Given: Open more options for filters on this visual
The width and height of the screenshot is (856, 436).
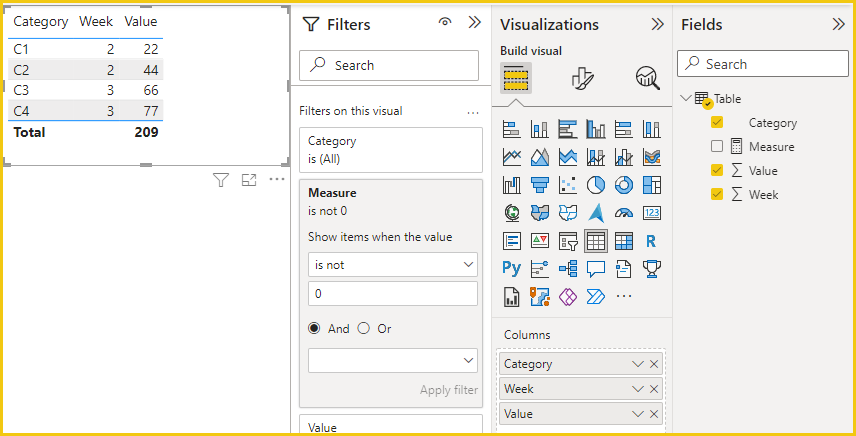Looking at the screenshot, I should [x=473, y=112].
